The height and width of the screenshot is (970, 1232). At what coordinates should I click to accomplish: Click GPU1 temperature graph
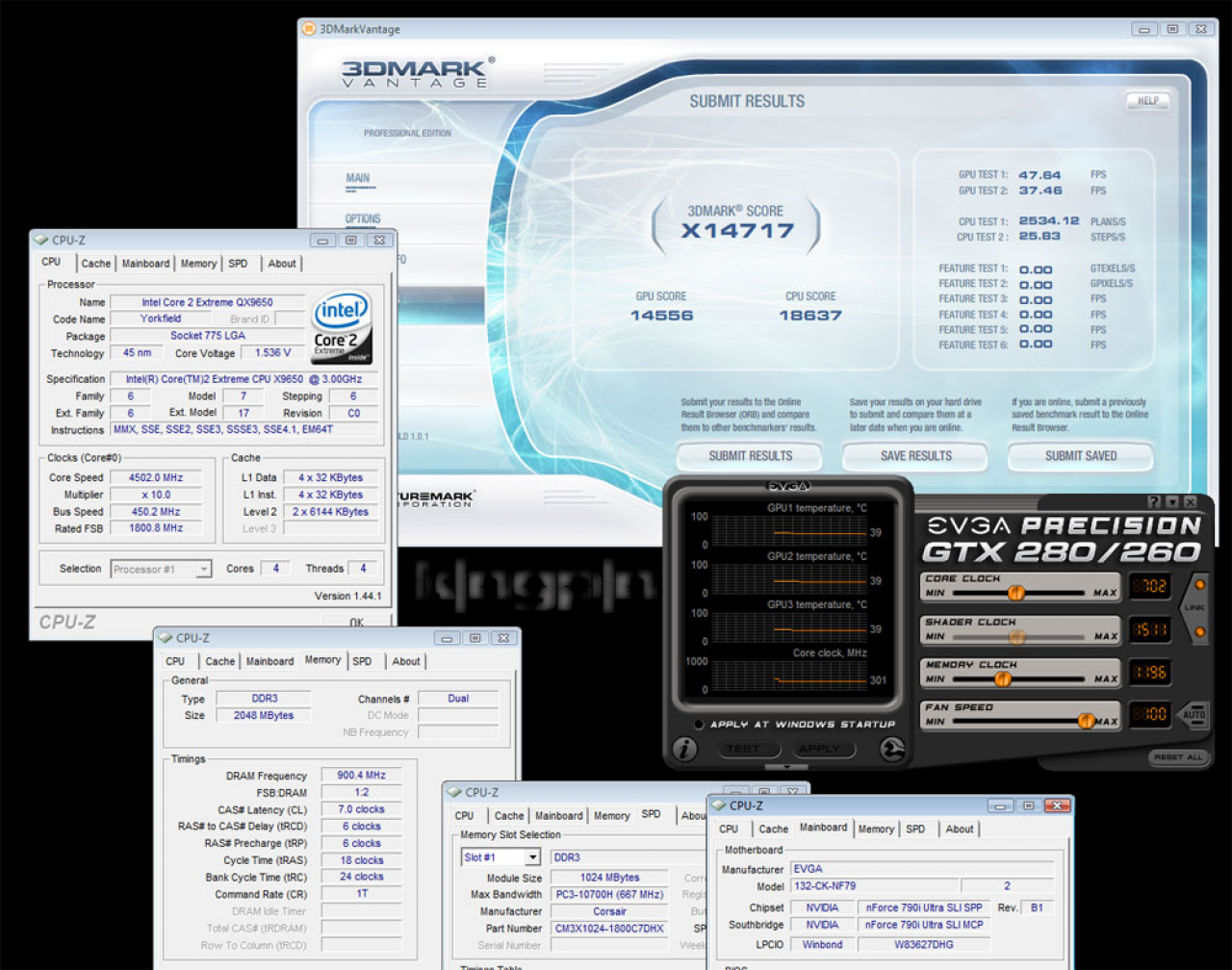(x=788, y=531)
